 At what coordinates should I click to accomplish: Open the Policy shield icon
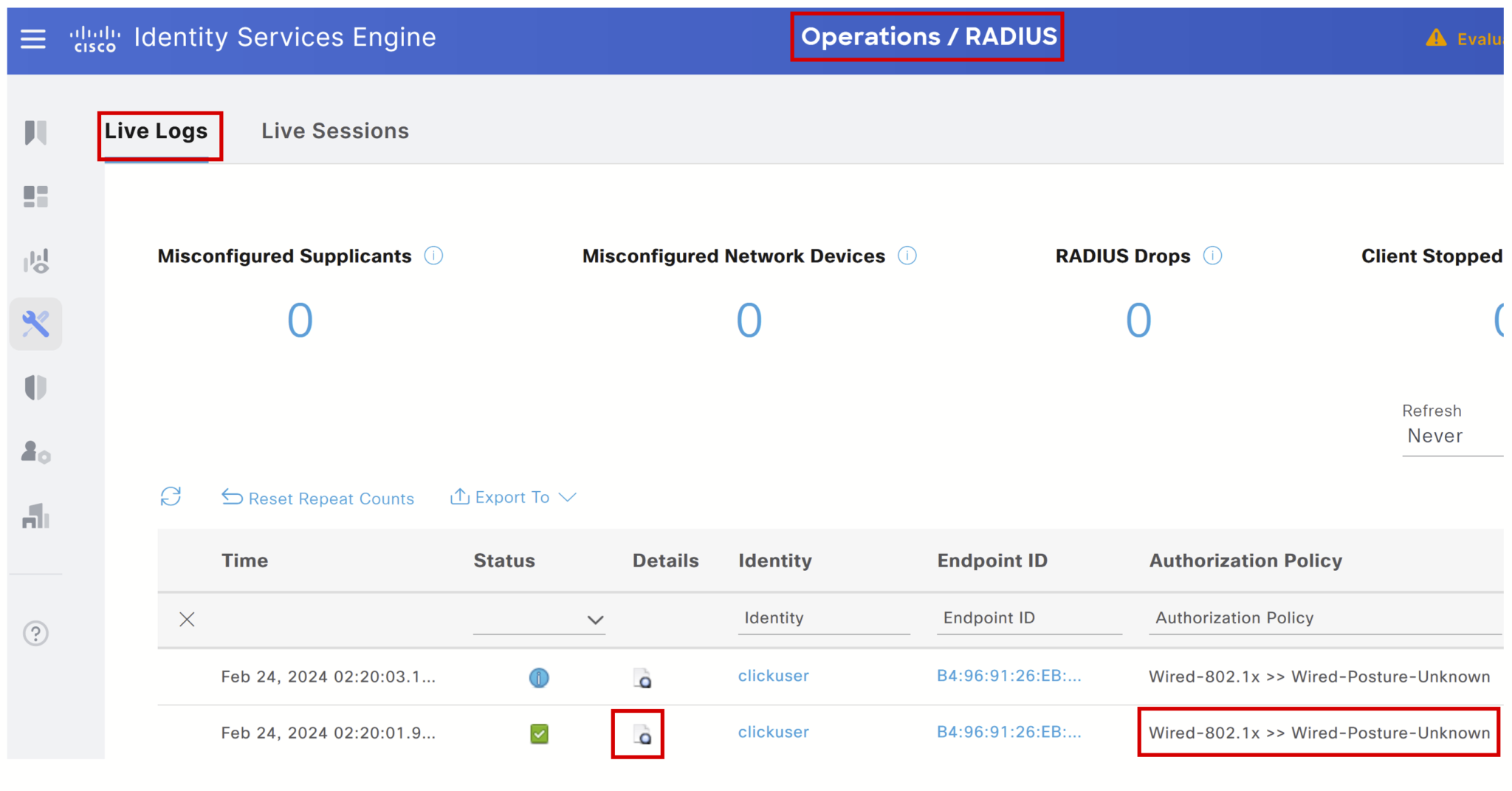(x=35, y=387)
